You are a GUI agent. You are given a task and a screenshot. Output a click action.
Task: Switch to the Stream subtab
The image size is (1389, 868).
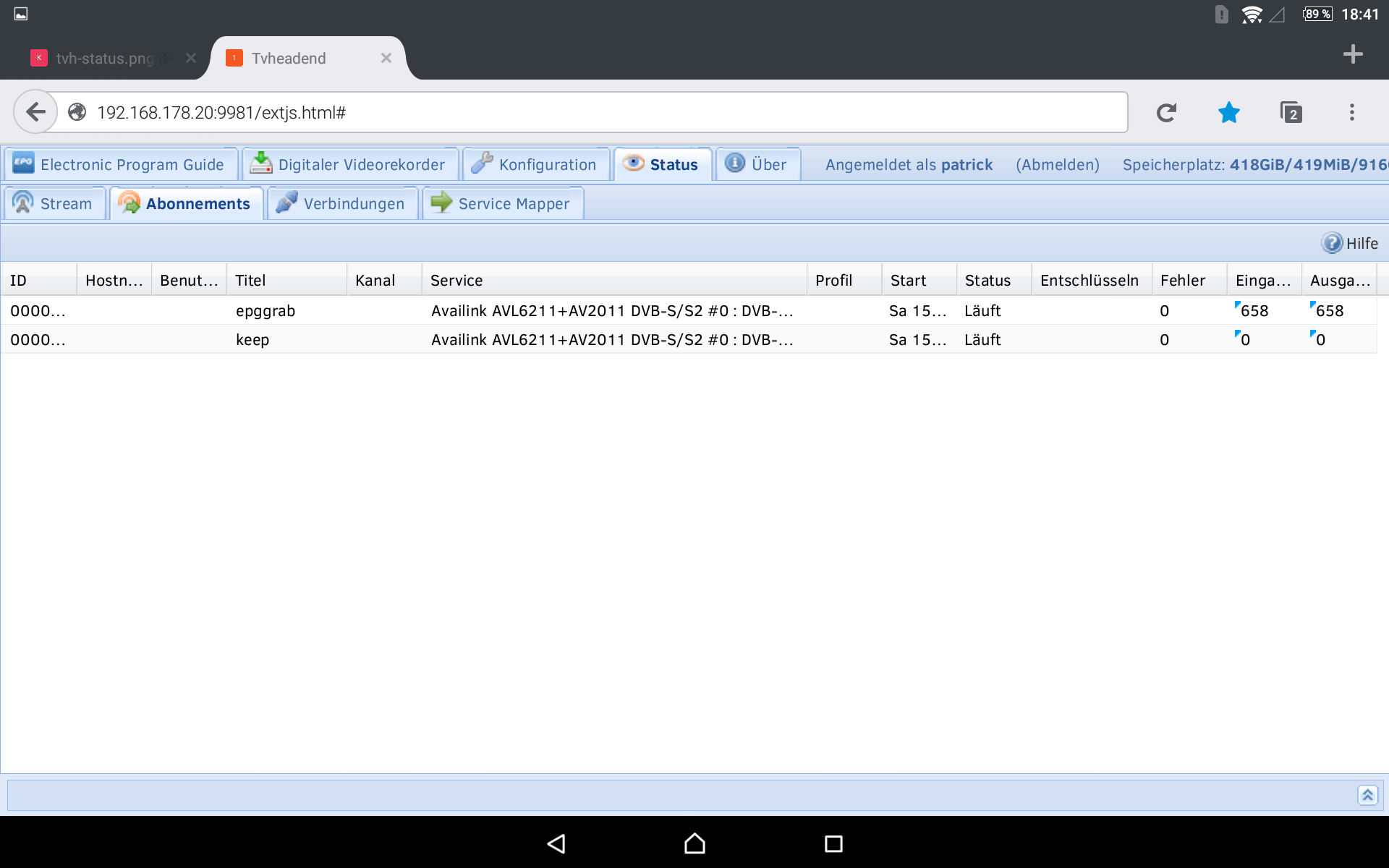pyautogui.click(x=55, y=203)
